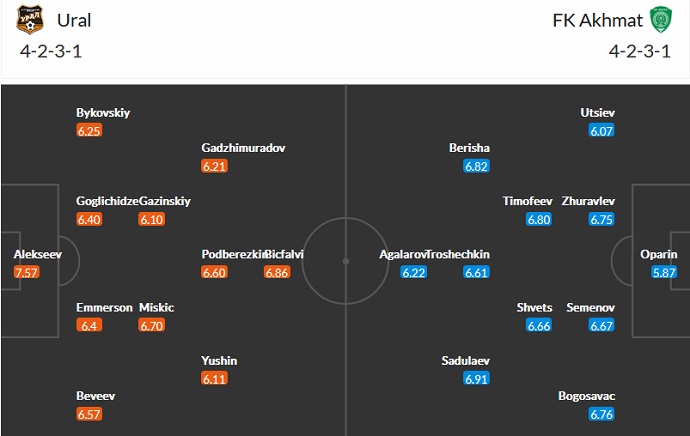Click Bogosavac's 6.76 rating badge
Viewport: 690px width, 436px height.
[x=601, y=414]
